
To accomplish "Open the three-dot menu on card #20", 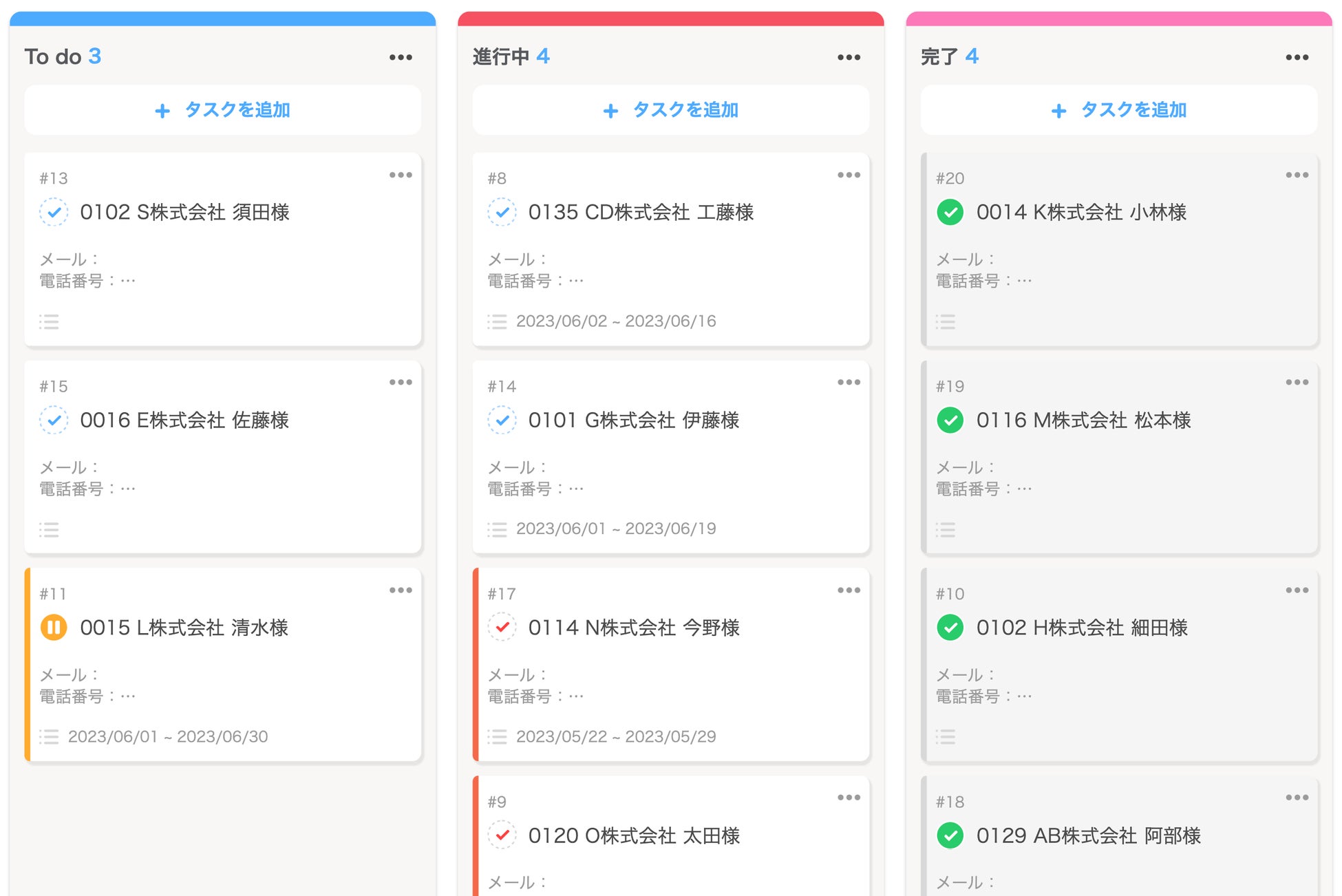I will click(1297, 175).
